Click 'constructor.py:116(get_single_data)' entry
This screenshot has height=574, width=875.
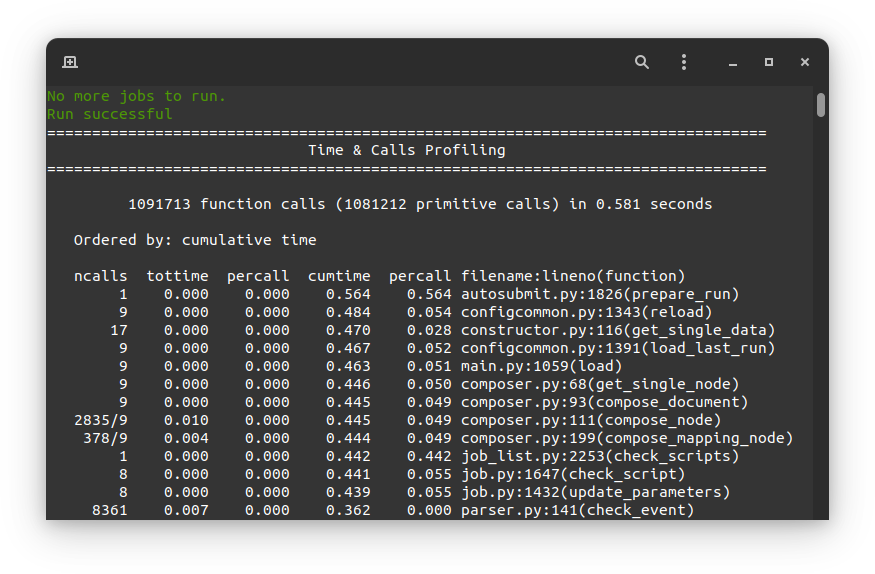618,330
